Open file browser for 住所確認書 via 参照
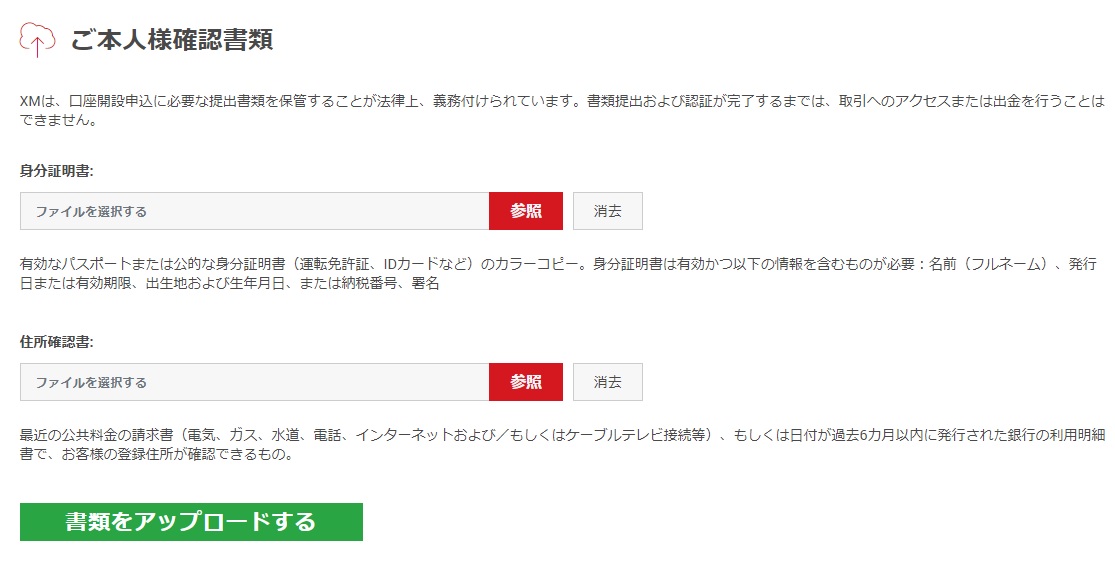The width and height of the screenshot is (1115, 565). point(526,382)
